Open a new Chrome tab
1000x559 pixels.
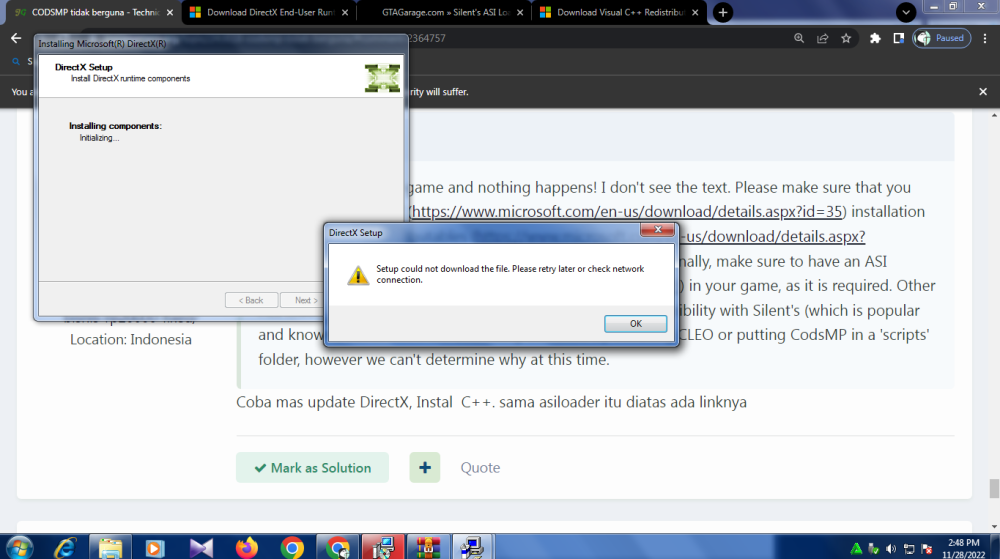(723, 12)
